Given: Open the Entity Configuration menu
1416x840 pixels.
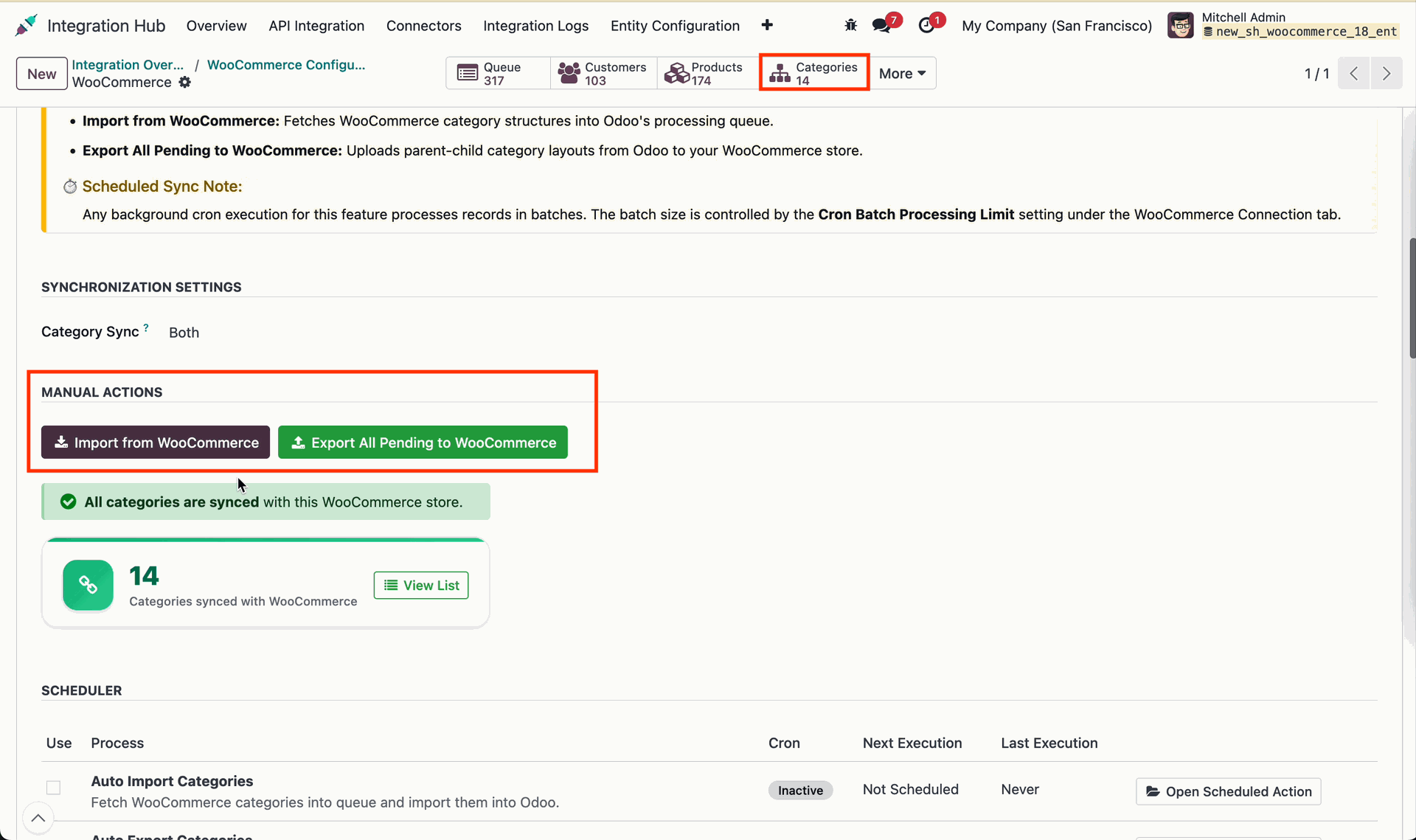Looking at the screenshot, I should coord(675,26).
